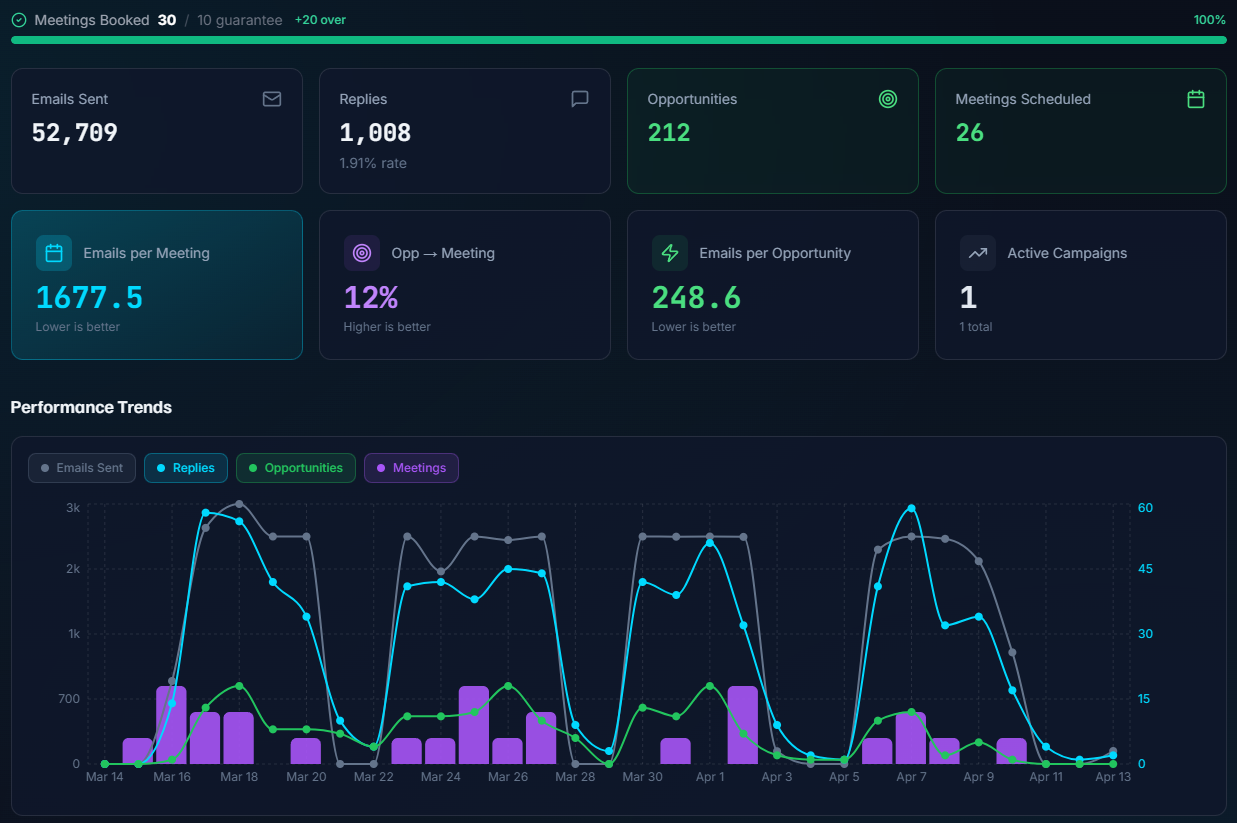Click the Mar 30 axis label

point(642,777)
